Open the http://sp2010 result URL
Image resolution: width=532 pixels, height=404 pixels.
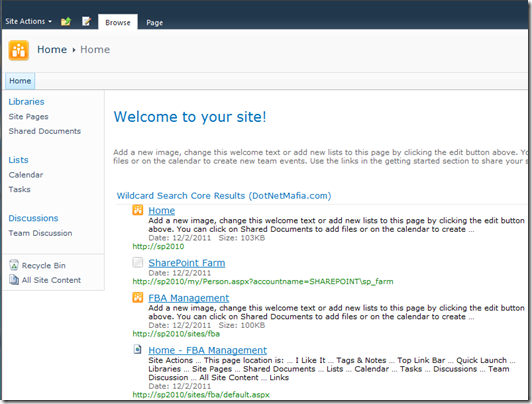point(158,247)
